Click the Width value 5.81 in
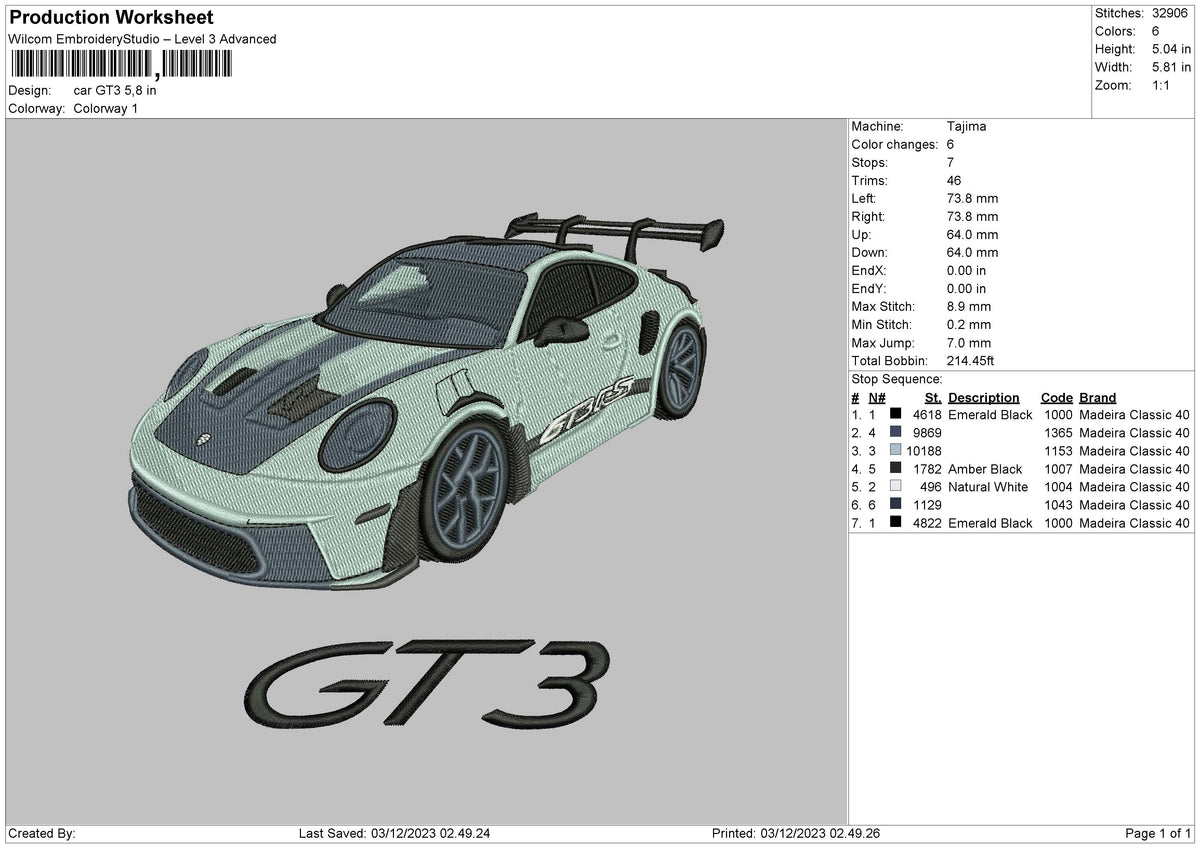This screenshot has width=1200, height=848. tap(1171, 67)
